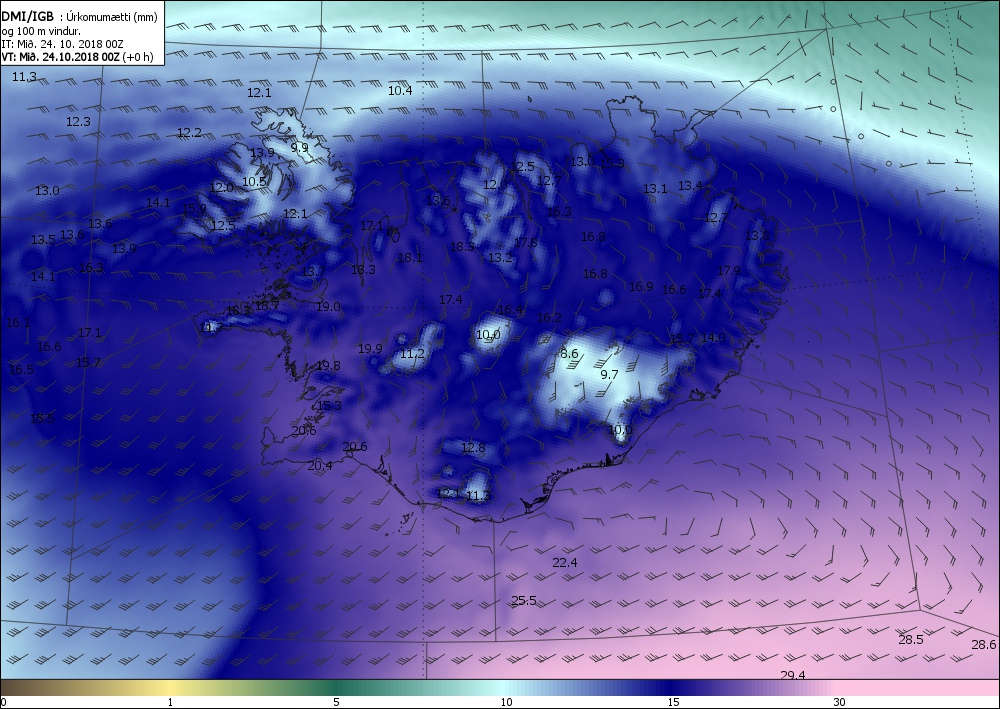
Task: Click the '0' tick label on the color scale
Action: point(4,703)
